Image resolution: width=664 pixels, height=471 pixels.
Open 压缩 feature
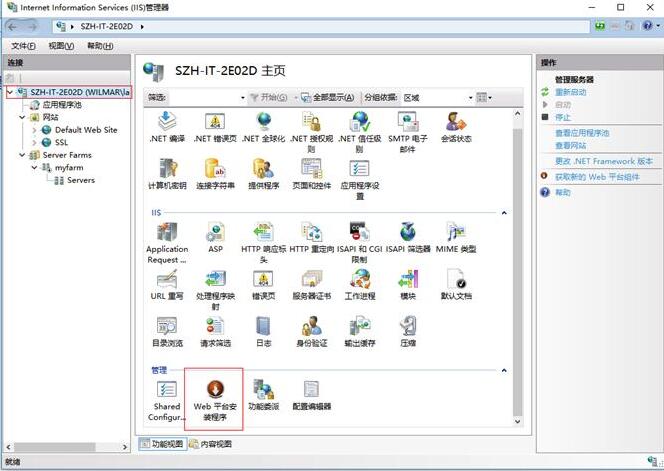(x=407, y=332)
